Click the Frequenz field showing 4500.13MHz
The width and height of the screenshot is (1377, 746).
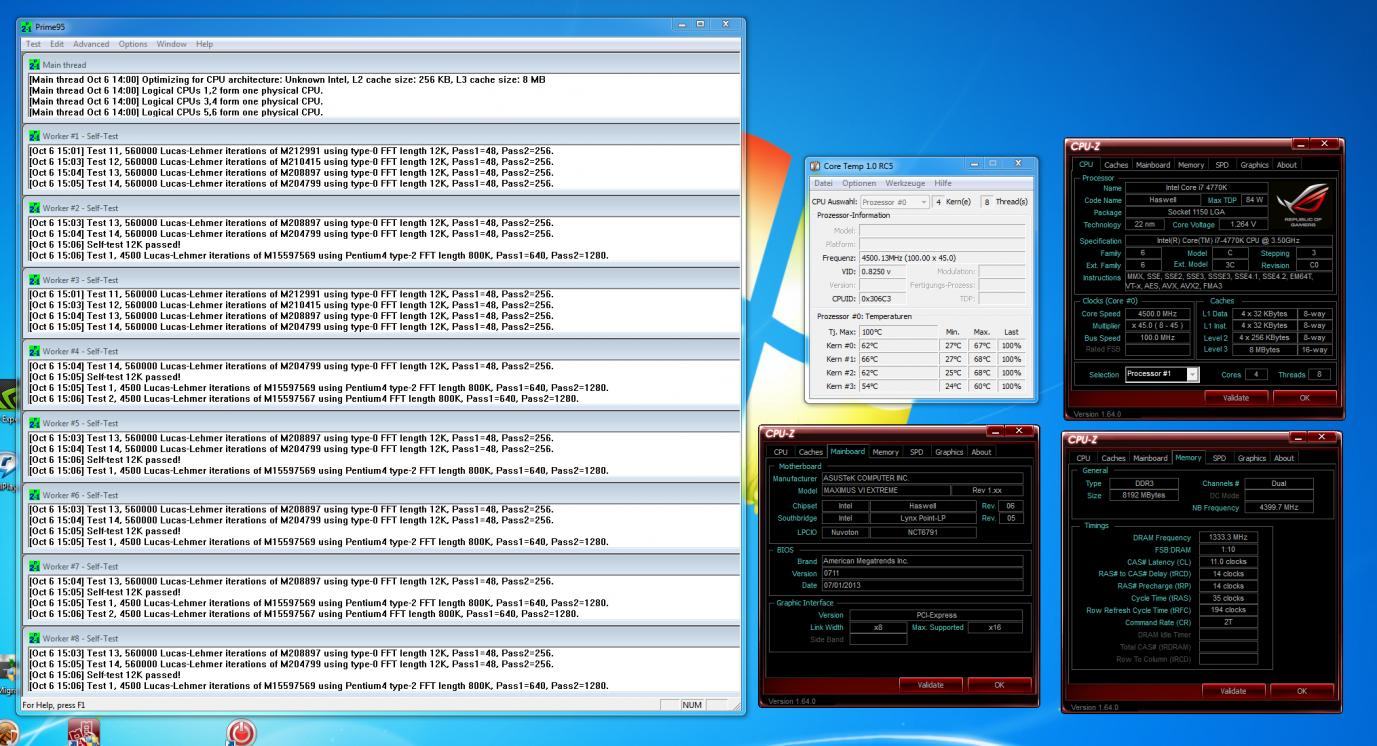(x=942, y=257)
